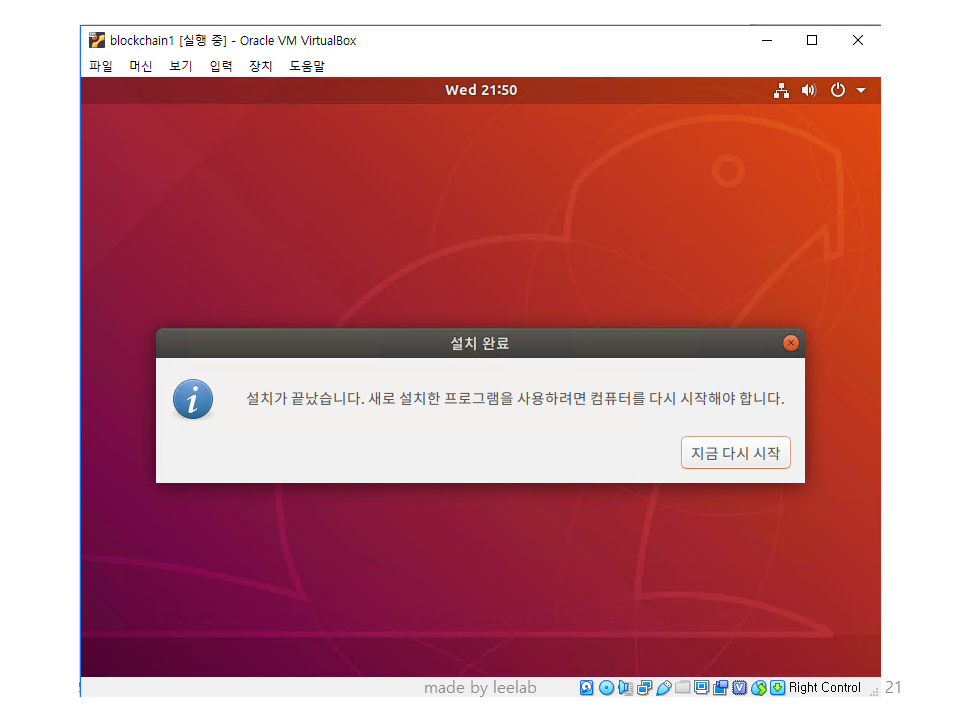This screenshot has height=720, width=960.
Task: Click the shared folders status icon
Action: [x=683, y=687]
